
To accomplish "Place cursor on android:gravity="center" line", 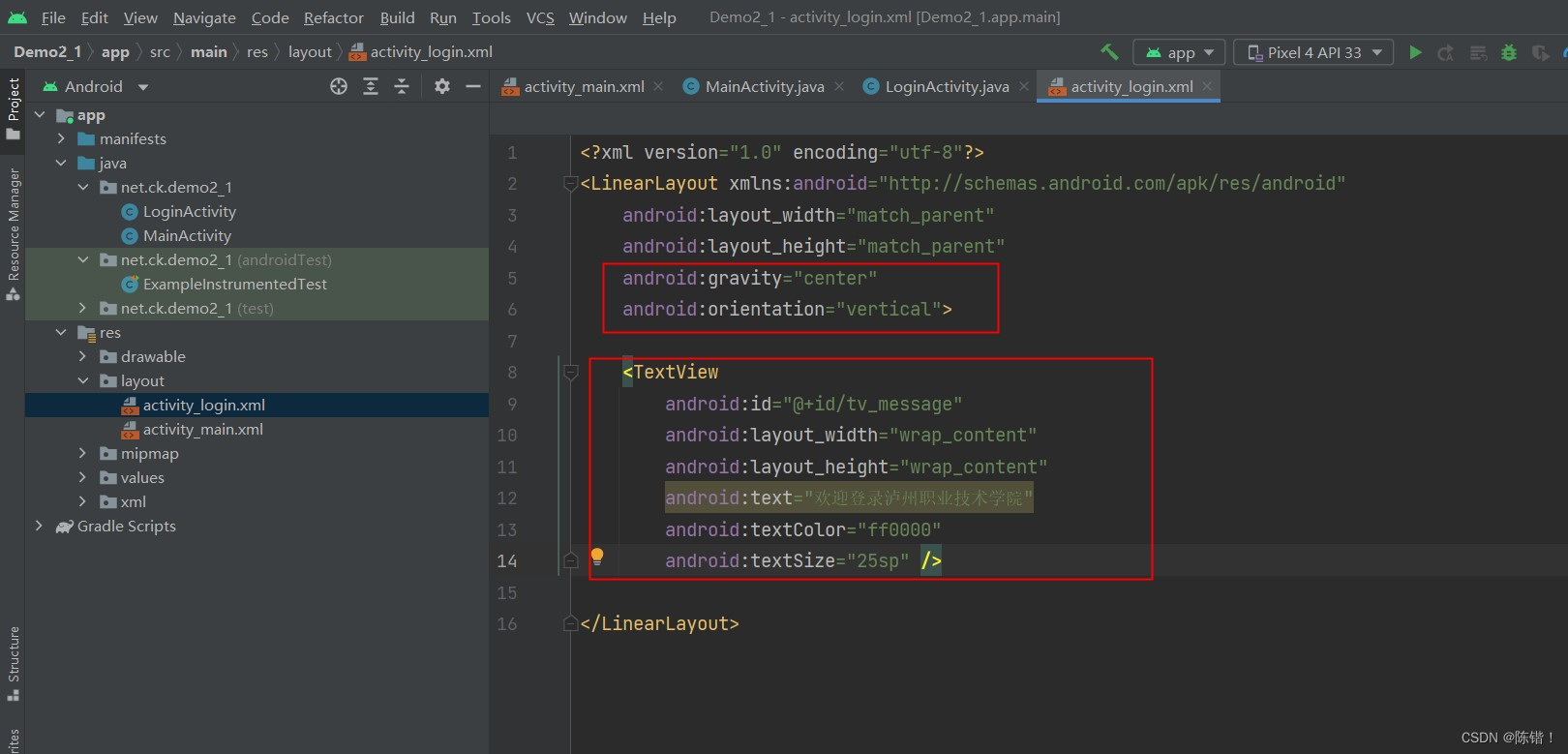I will 749,278.
